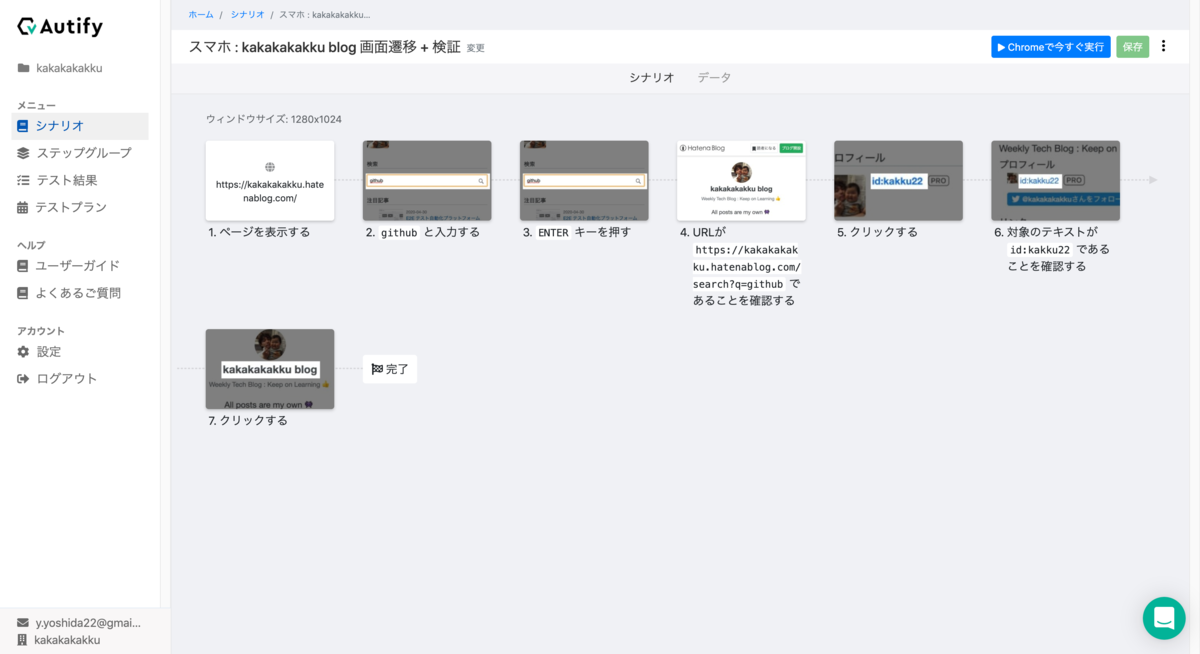
Task: Open step 1 ページを表示する thumbnail
Action: pos(269,180)
